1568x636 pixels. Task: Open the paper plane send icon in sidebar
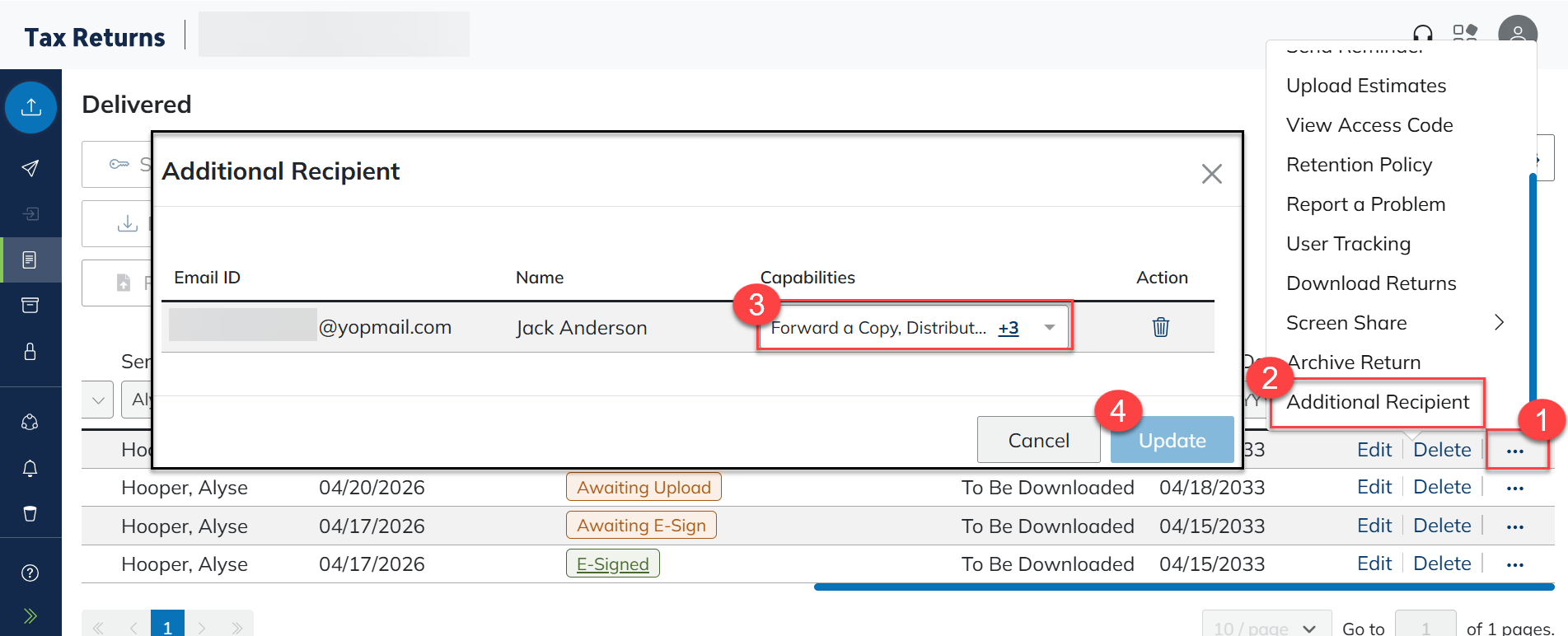30,168
